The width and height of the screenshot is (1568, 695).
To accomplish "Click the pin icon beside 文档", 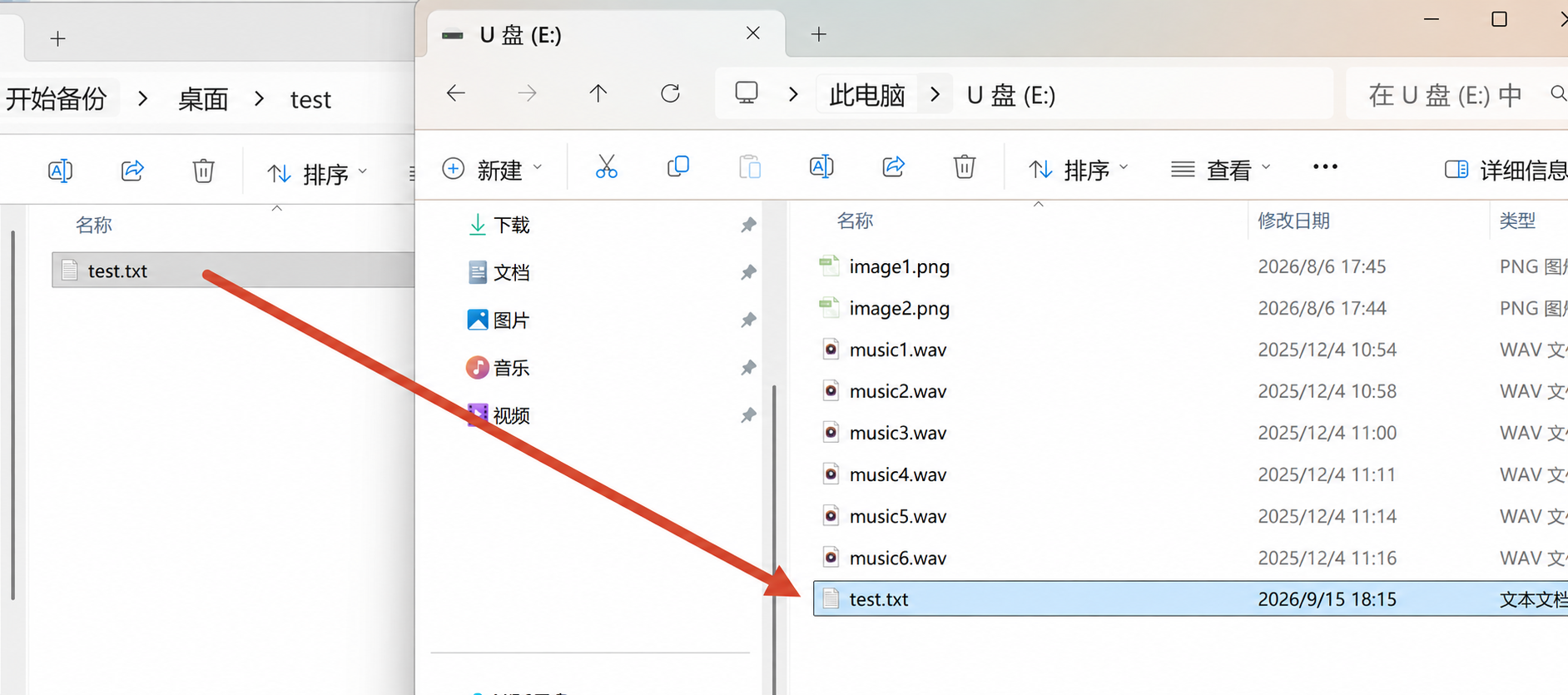I will (x=748, y=272).
